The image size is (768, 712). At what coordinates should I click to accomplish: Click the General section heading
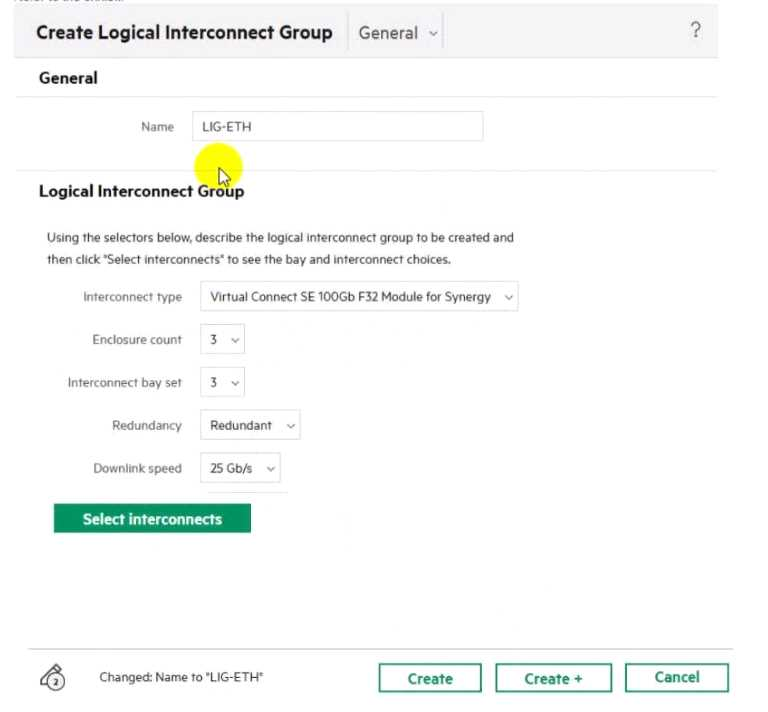tap(68, 78)
